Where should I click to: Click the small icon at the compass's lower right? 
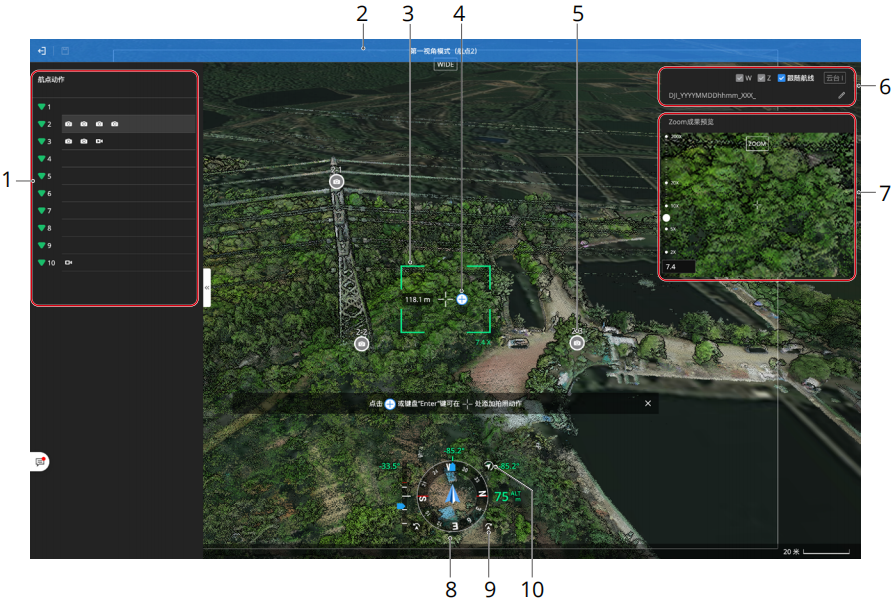[x=488, y=526]
